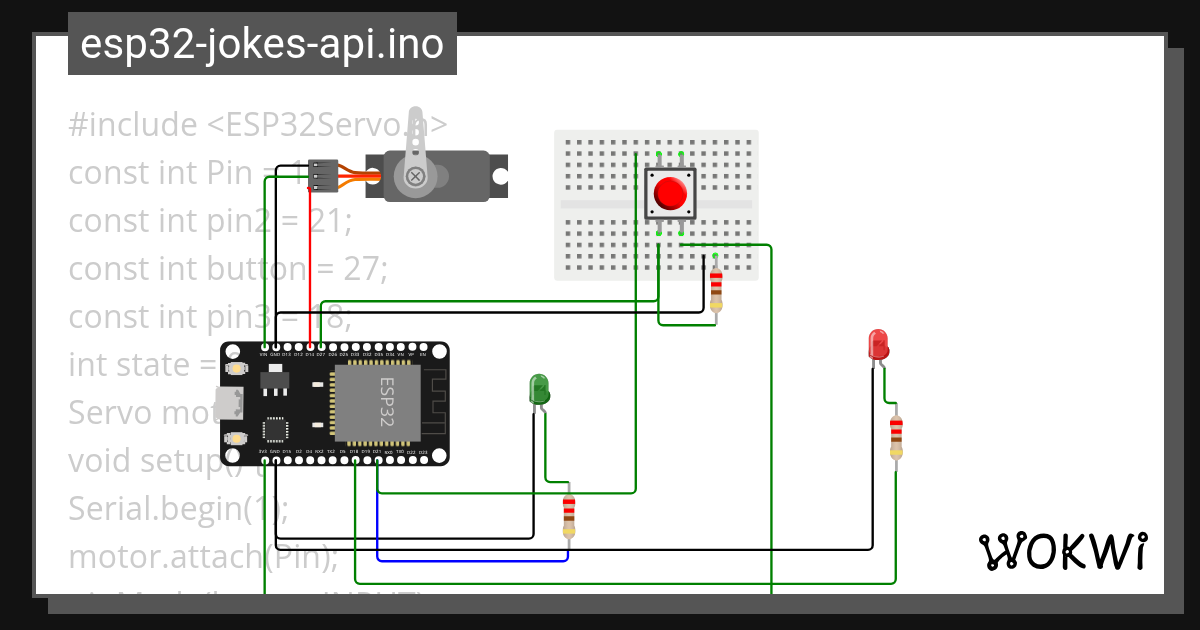The height and width of the screenshot is (630, 1200).
Task: Click the resistor attached to the breadboard
Action: (x=715, y=290)
